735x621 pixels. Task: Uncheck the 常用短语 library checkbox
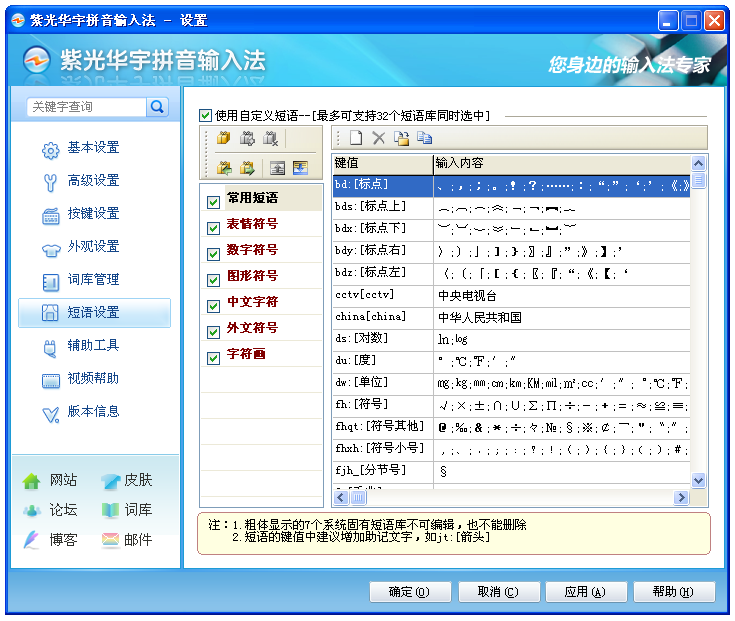click(213, 202)
